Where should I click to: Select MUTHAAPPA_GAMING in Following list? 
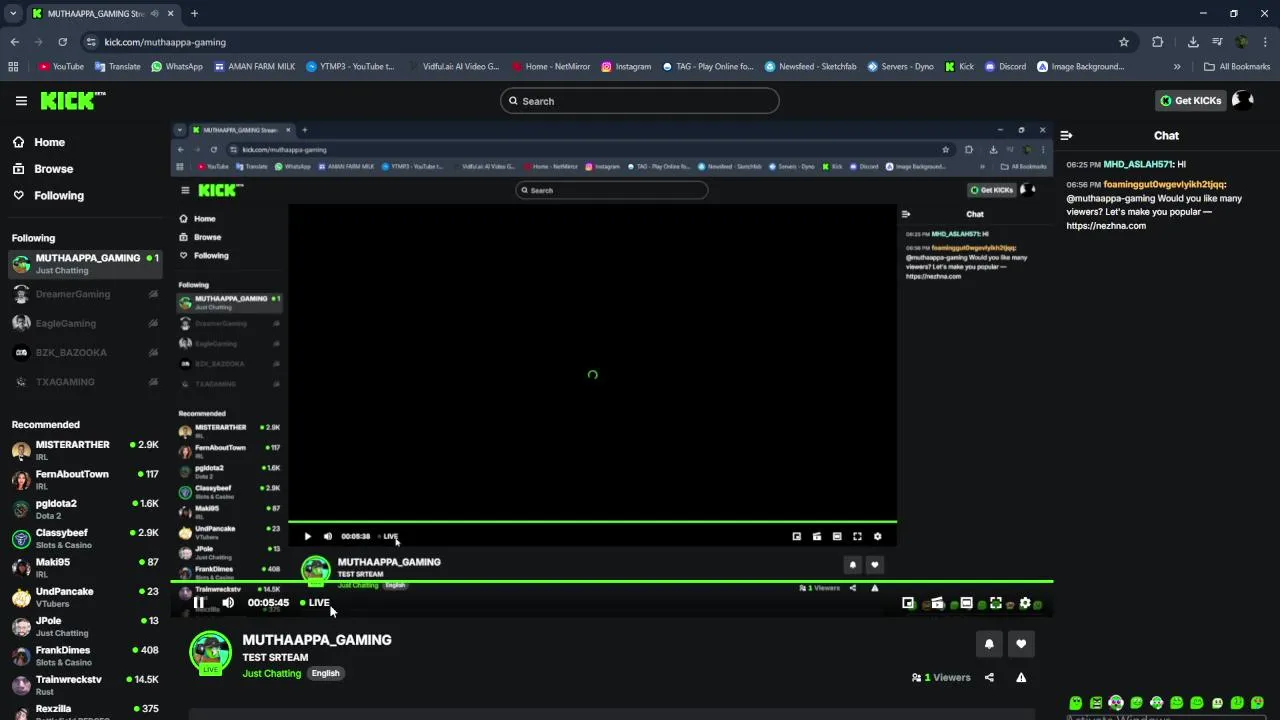(x=85, y=264)
